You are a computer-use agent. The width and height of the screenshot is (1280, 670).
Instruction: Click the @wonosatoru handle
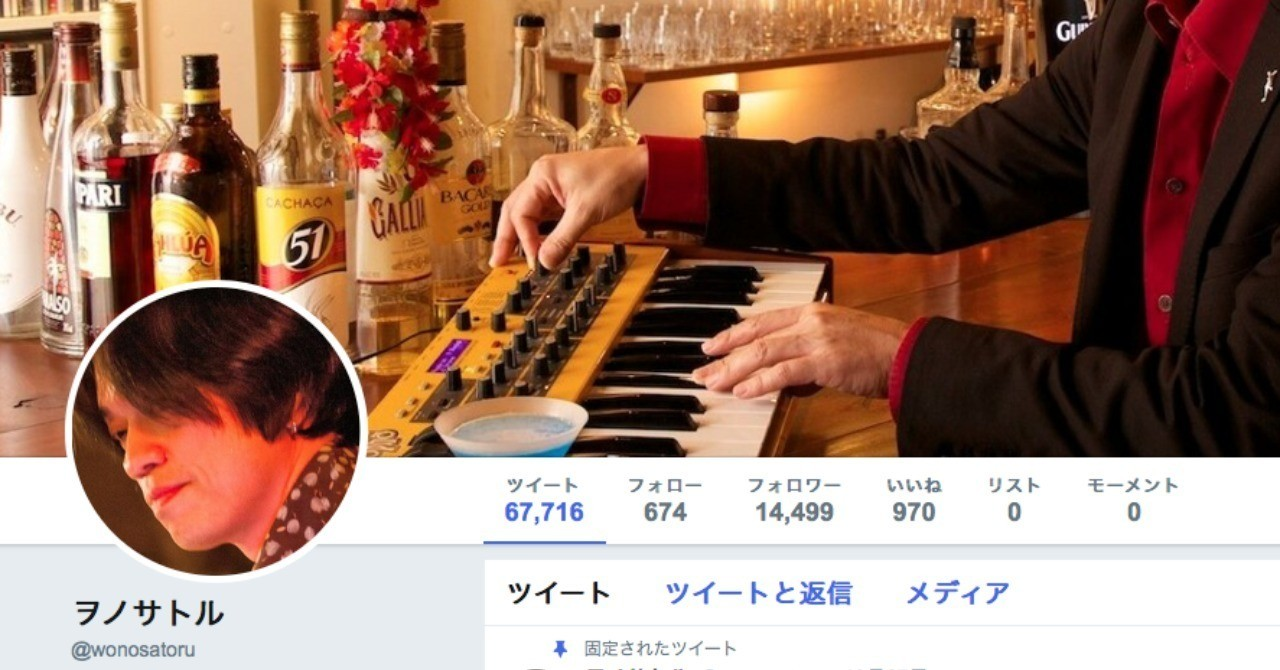(133, 650)
